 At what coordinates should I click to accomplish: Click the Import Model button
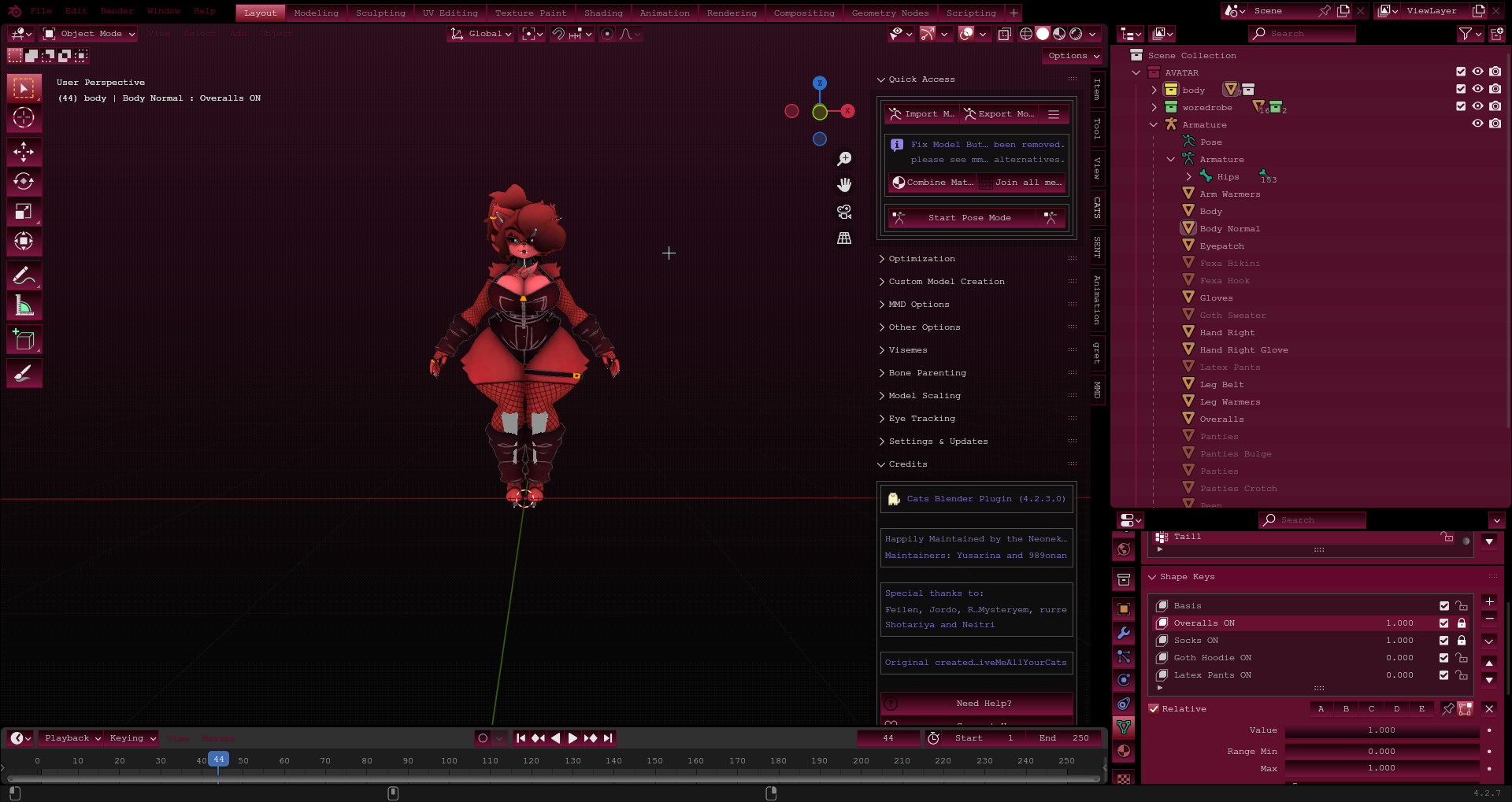point(922,114)
